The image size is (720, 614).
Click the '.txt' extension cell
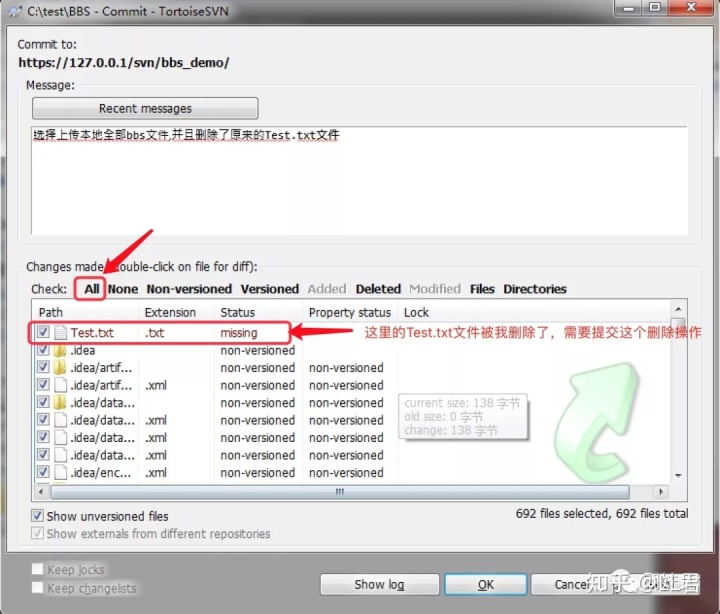pyautogui.click(x=154, y=332)
